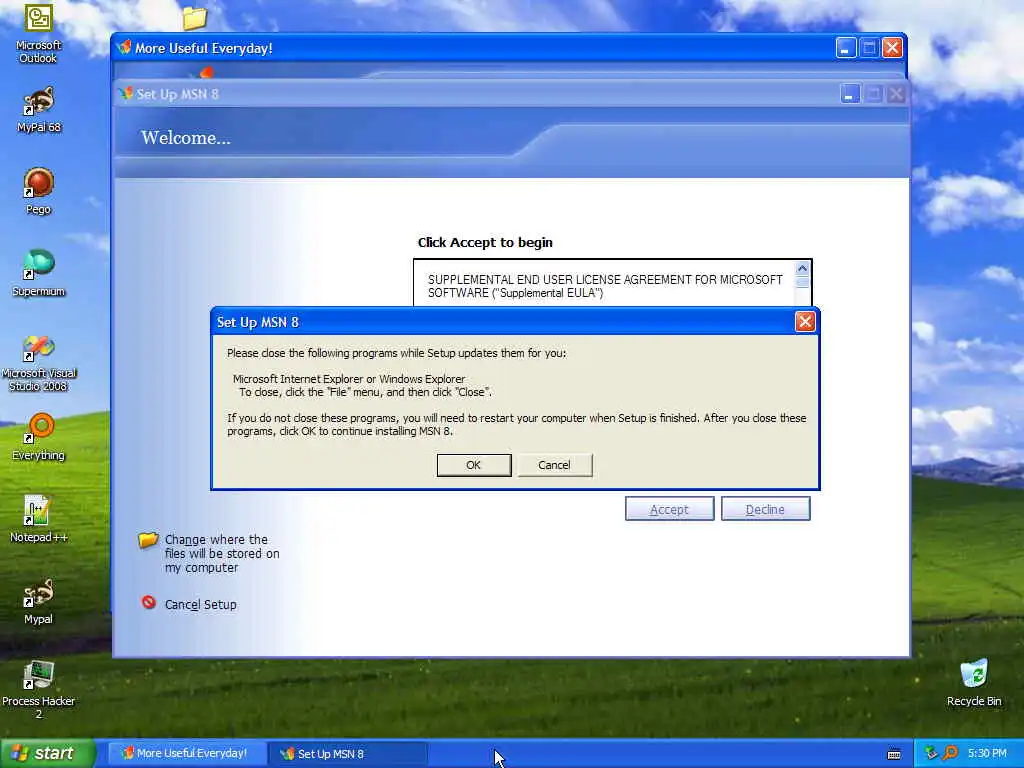The width and height of the screenshot is (1024, 768).
Task: Click license agreement scrollbar up arrow
Action: pyautogui.click(x=802, y=268)
